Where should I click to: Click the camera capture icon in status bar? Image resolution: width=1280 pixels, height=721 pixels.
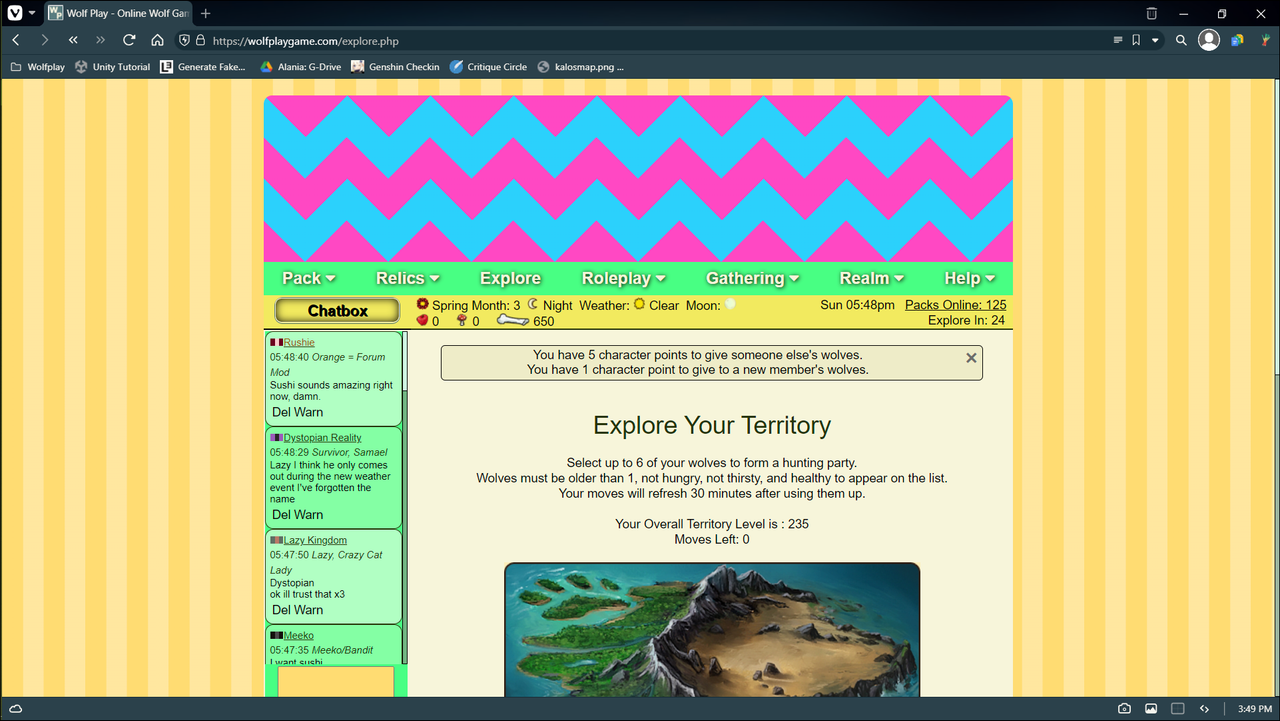coord(1124,708)
